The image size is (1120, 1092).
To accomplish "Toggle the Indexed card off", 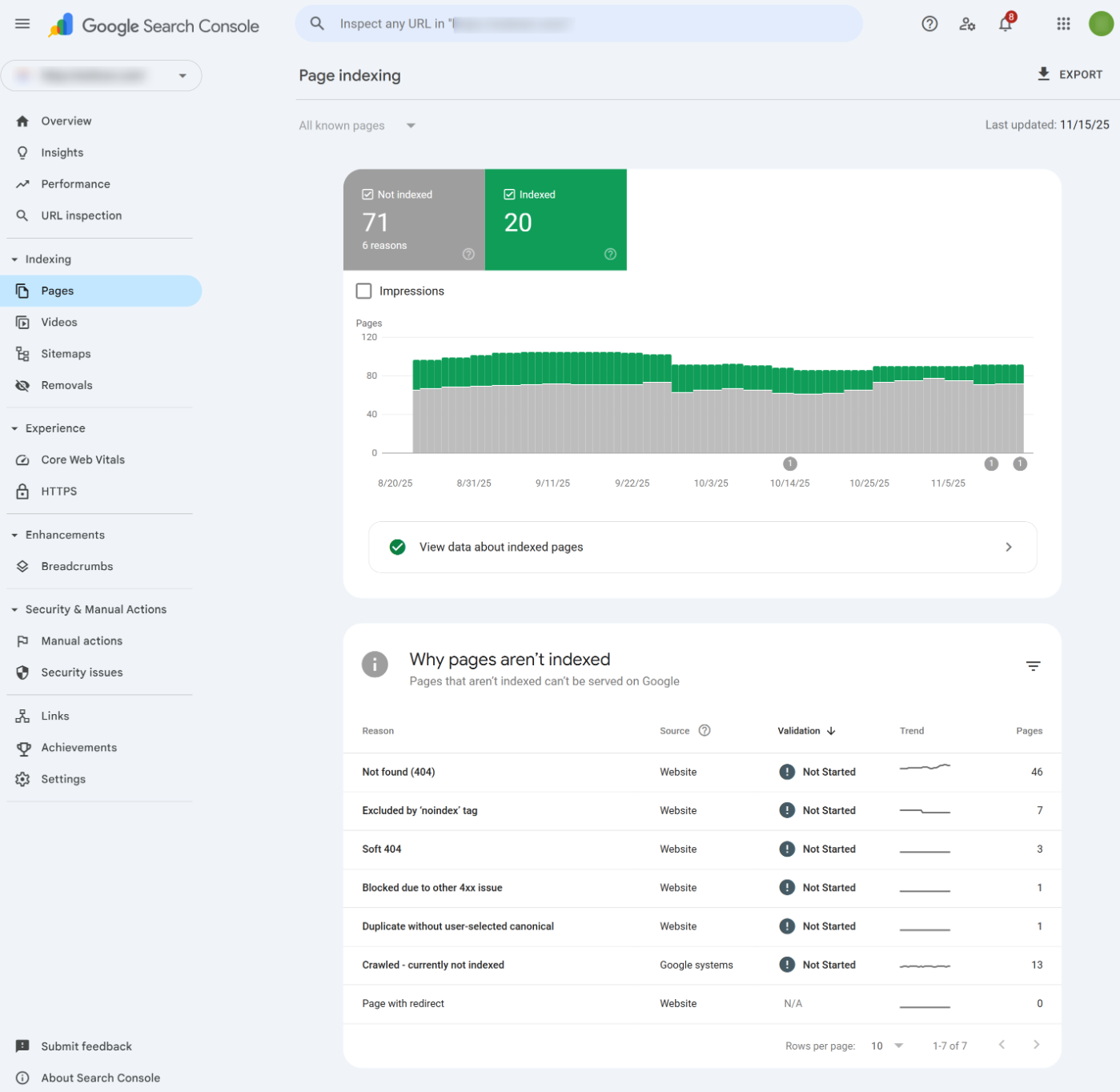I will pyautogui.click(x=556, y=219).
